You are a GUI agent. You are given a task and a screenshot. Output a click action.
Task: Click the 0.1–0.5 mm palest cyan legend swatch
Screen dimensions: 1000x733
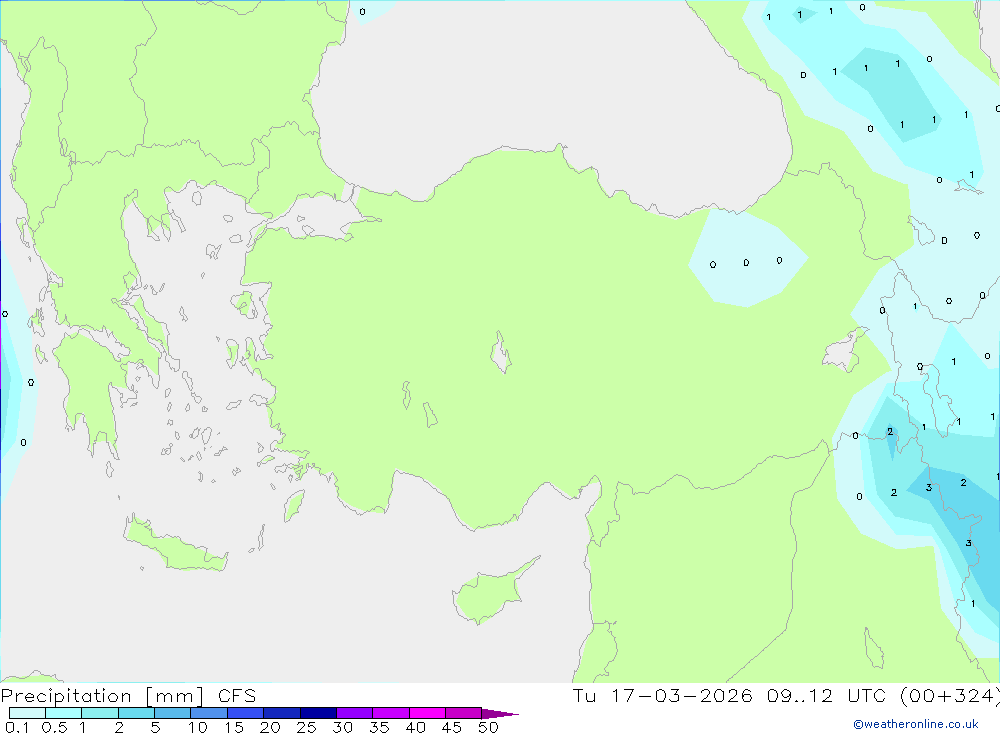click(x=27, y=713)
